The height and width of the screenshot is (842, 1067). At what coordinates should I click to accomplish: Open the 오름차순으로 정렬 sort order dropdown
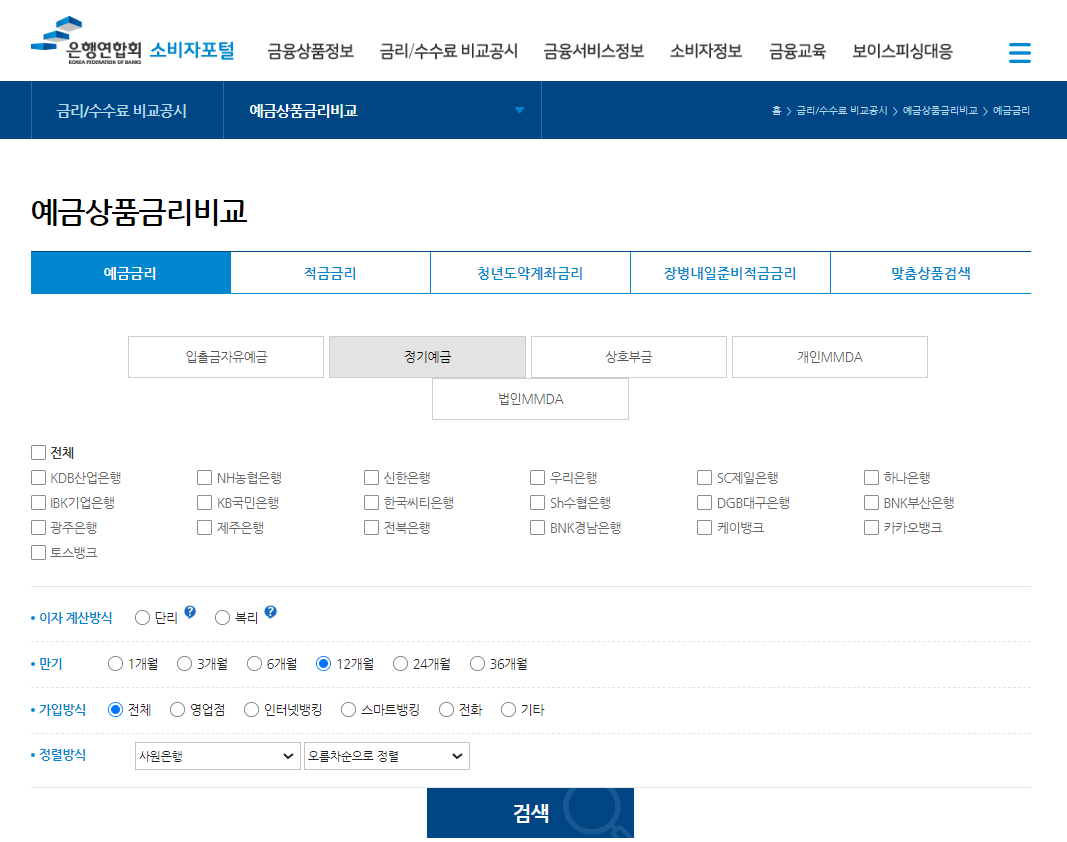[386, 756]
